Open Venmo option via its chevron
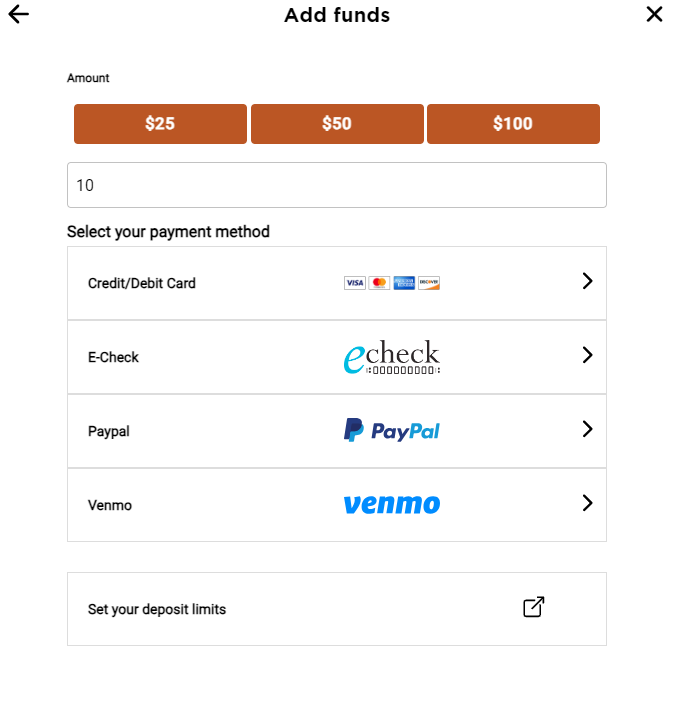Screen dimensions: 678x701 (587, 503)
